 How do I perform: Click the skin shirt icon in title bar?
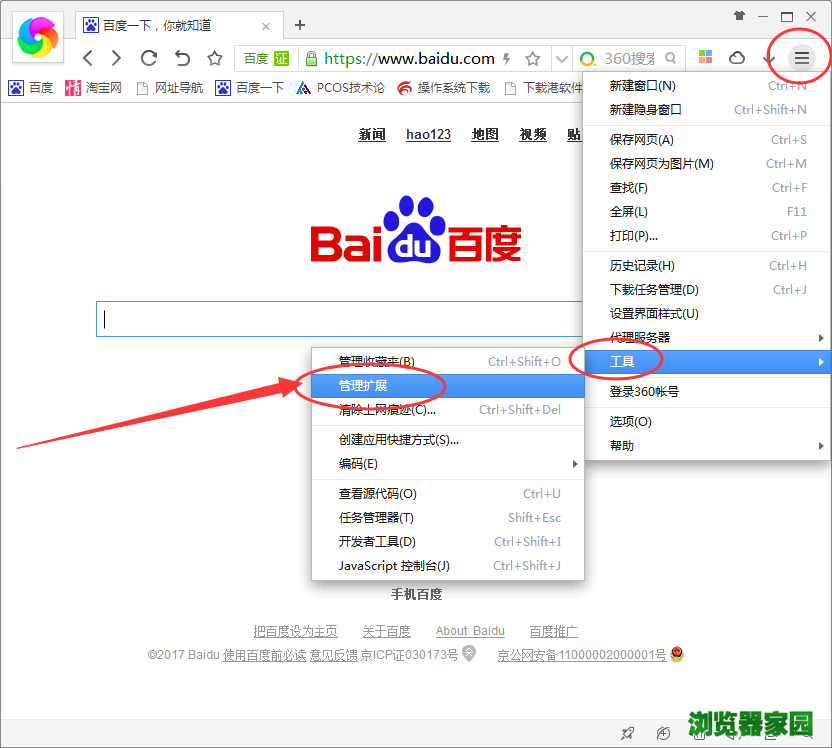click(x=739, y=16)
